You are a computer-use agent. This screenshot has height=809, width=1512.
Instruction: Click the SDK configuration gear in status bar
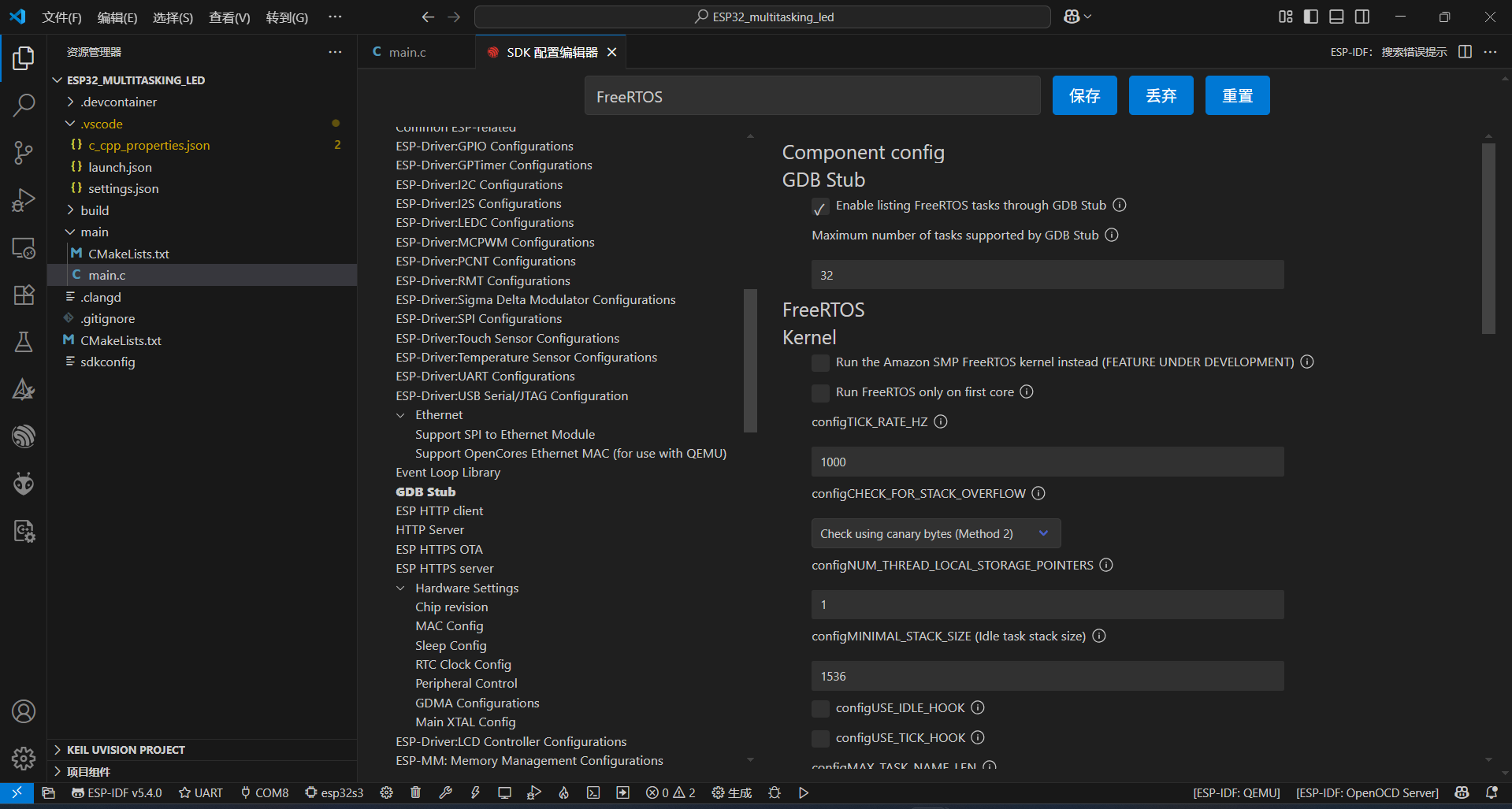[x=386, y=792]
